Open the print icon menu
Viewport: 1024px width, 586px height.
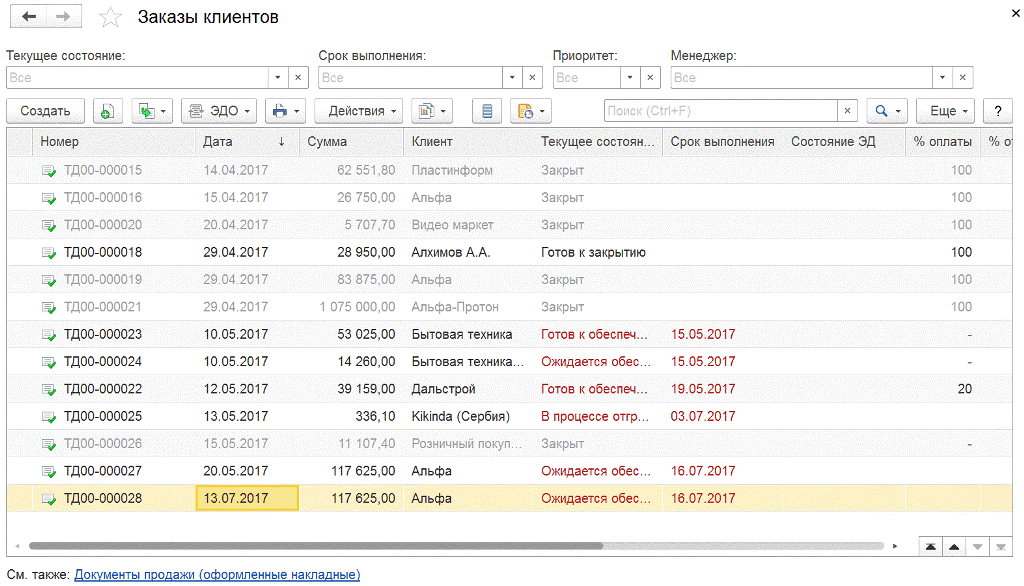[x=284, y=111]
